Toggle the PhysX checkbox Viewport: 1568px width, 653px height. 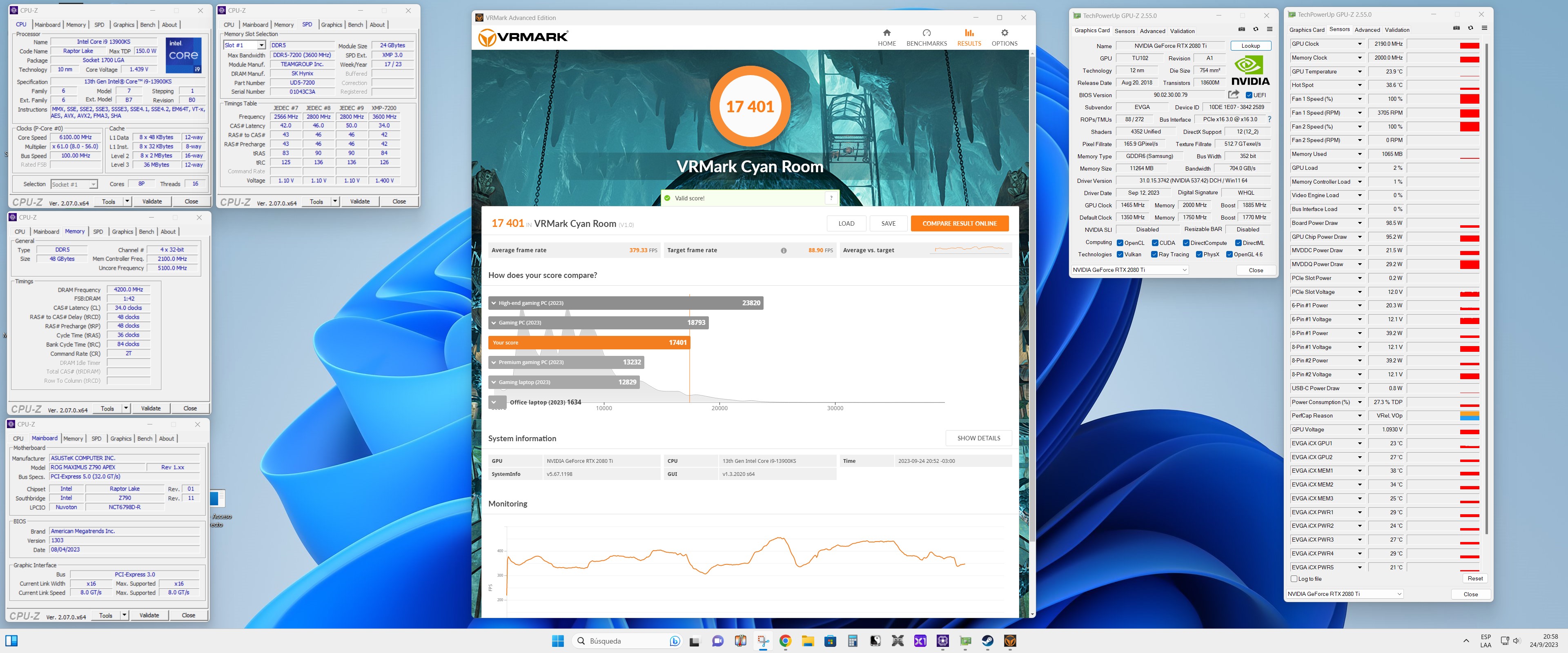1198,255
